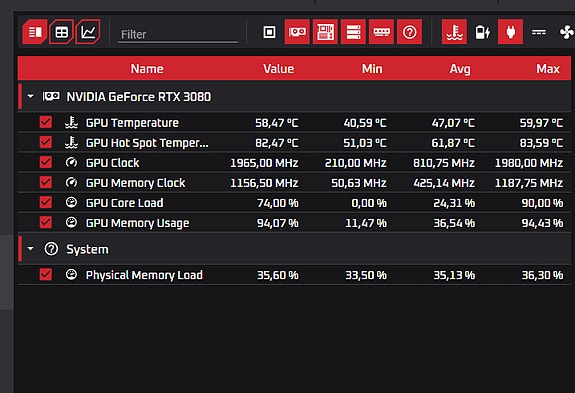
Task: Click the 1965,00 MHz GPU clock value
Action: [x=264, y=163]
